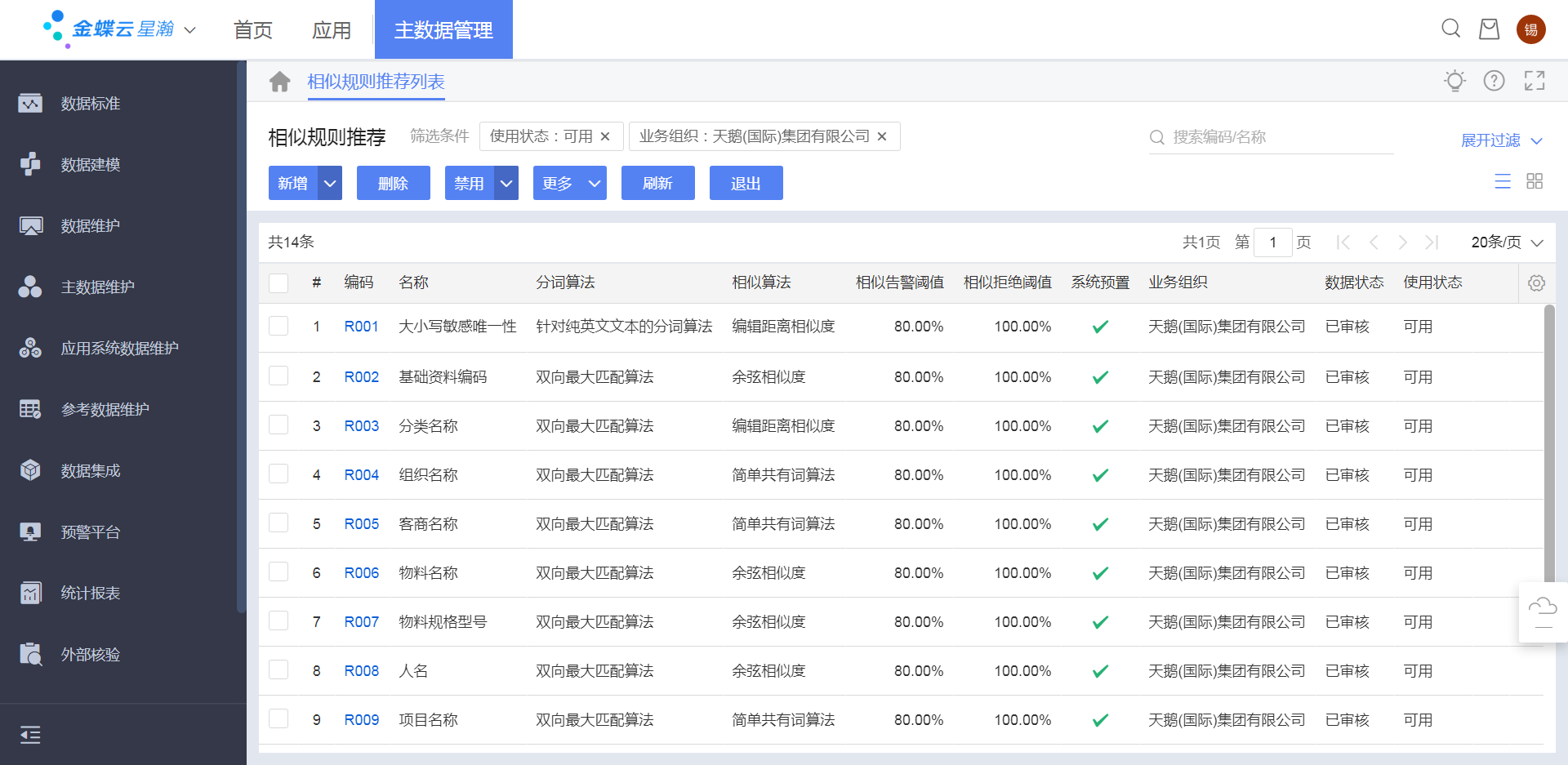Go to next page arrow
The height and width of the screenshot is (765, 1568).
pyautogui.click(x=1403, y=242)
